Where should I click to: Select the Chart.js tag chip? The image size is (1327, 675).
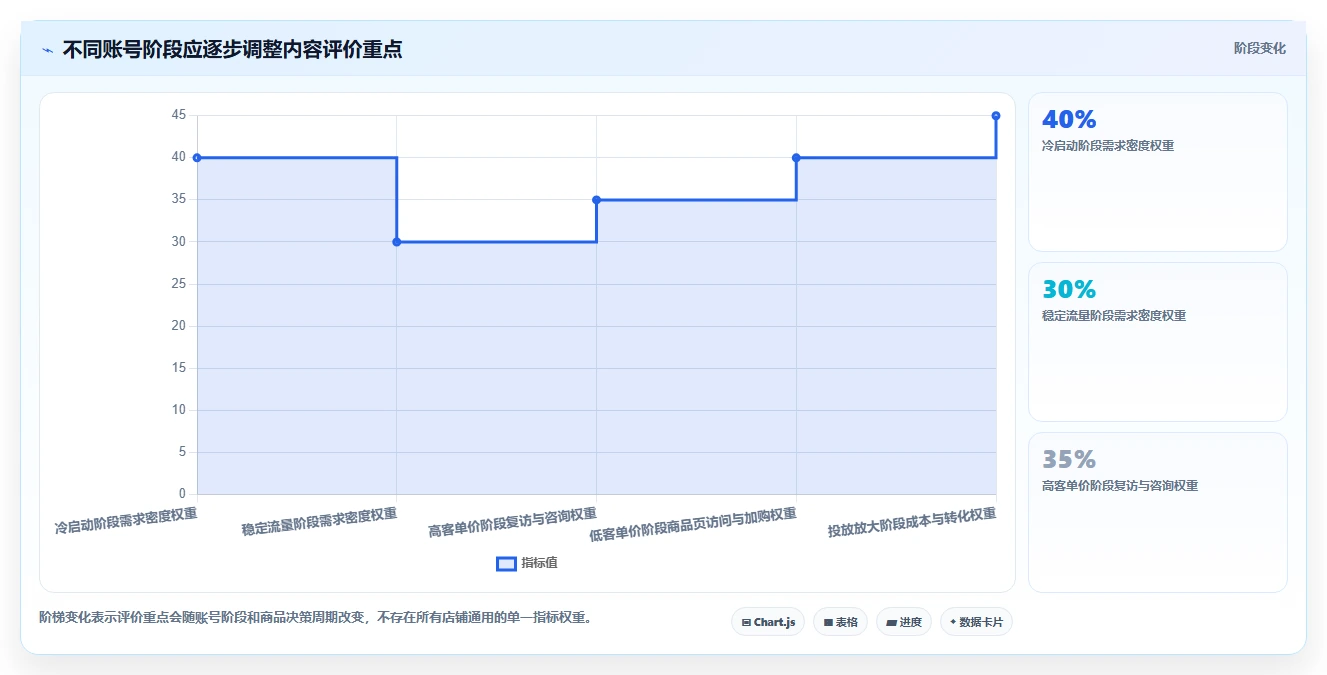[x=768, y=622]
